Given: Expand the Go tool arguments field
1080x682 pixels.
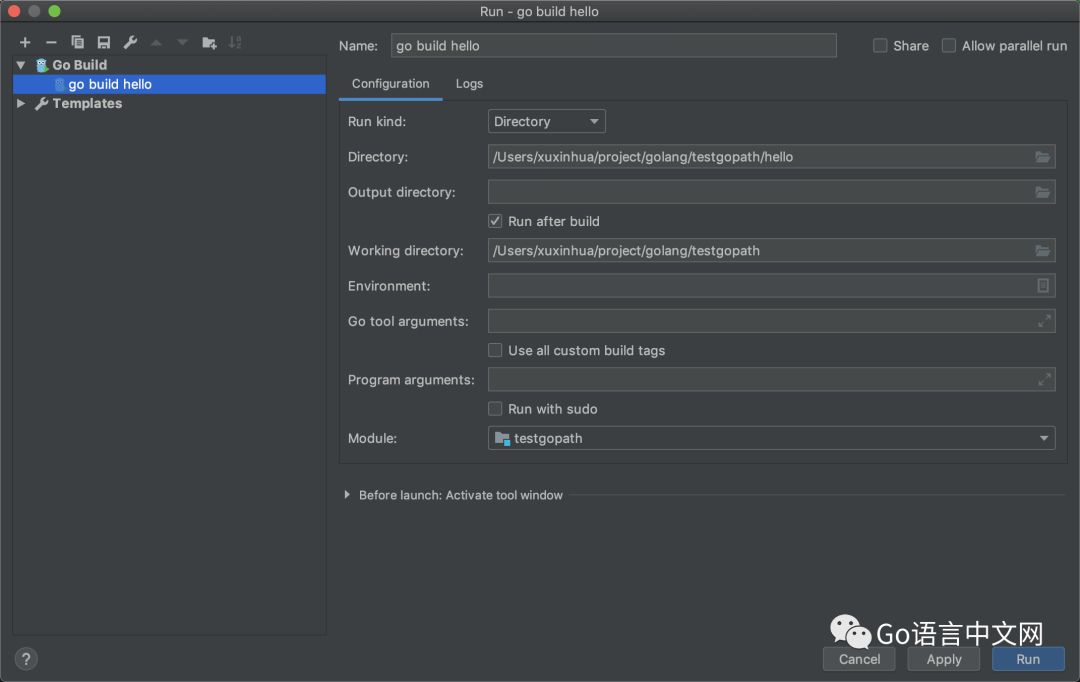Looking at the screenshot, I should 1044,321.
